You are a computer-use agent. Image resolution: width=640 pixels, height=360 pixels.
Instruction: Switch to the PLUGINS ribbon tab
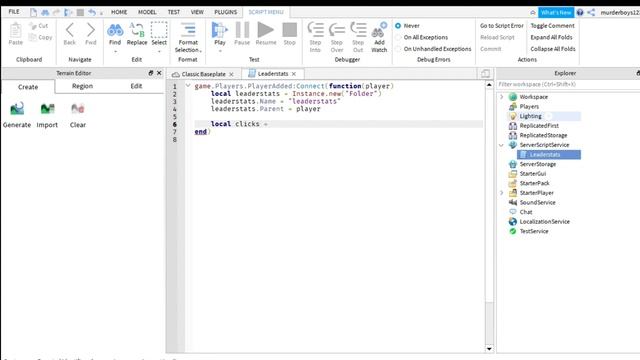(x=226, y=12)
